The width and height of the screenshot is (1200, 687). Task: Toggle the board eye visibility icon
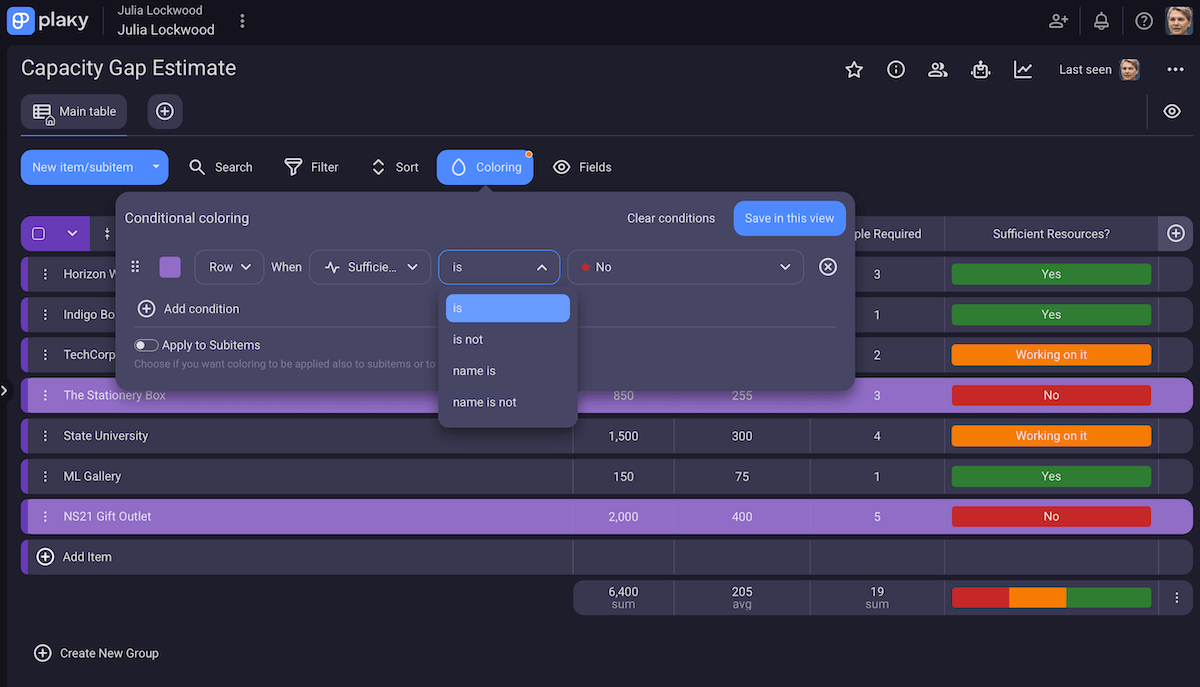tap(1171, 111)
